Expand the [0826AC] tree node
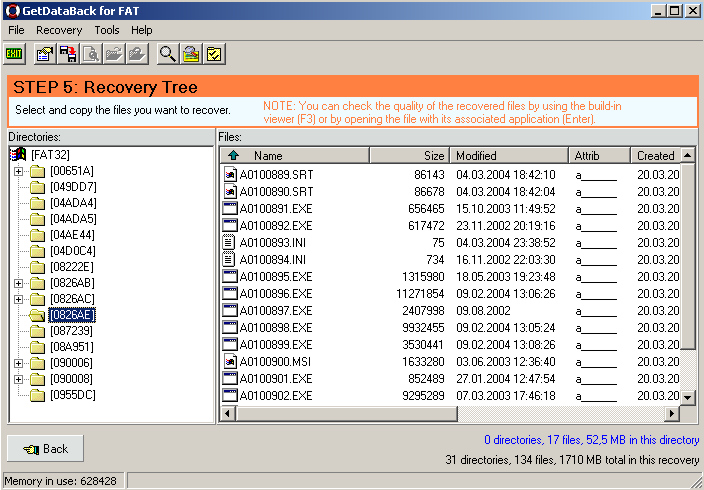 pos(18,299)
